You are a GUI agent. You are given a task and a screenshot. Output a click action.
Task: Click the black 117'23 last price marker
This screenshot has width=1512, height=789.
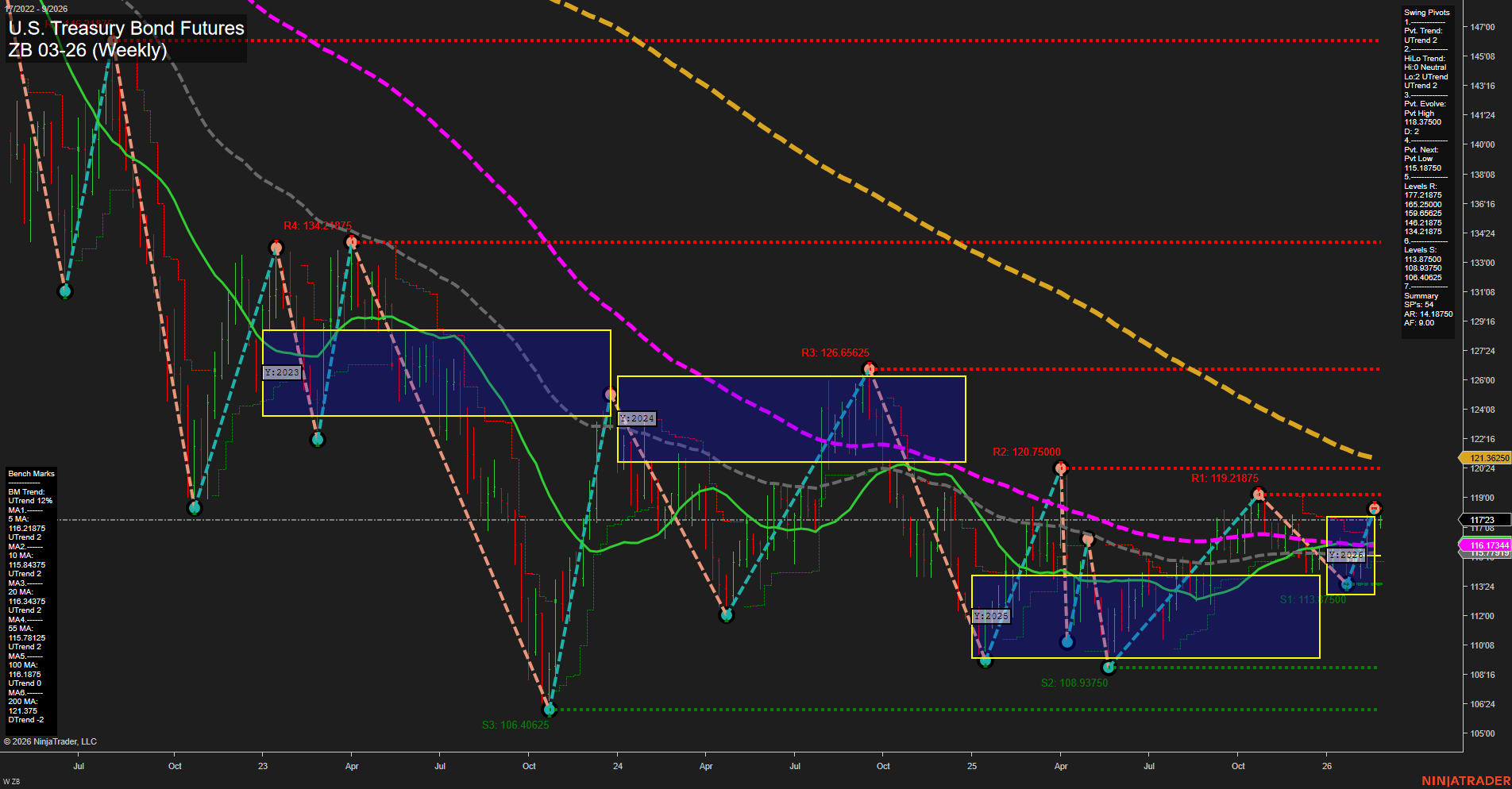1483,519
